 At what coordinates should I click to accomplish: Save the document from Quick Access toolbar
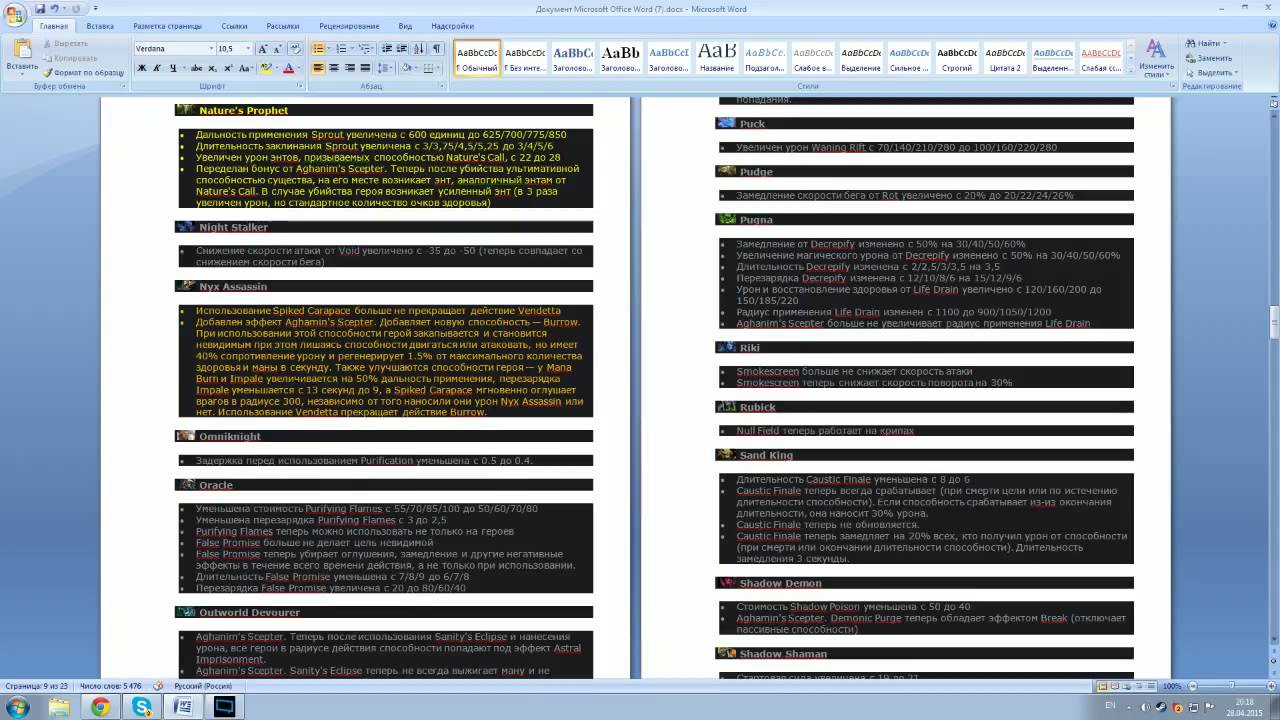click(40, 8)
